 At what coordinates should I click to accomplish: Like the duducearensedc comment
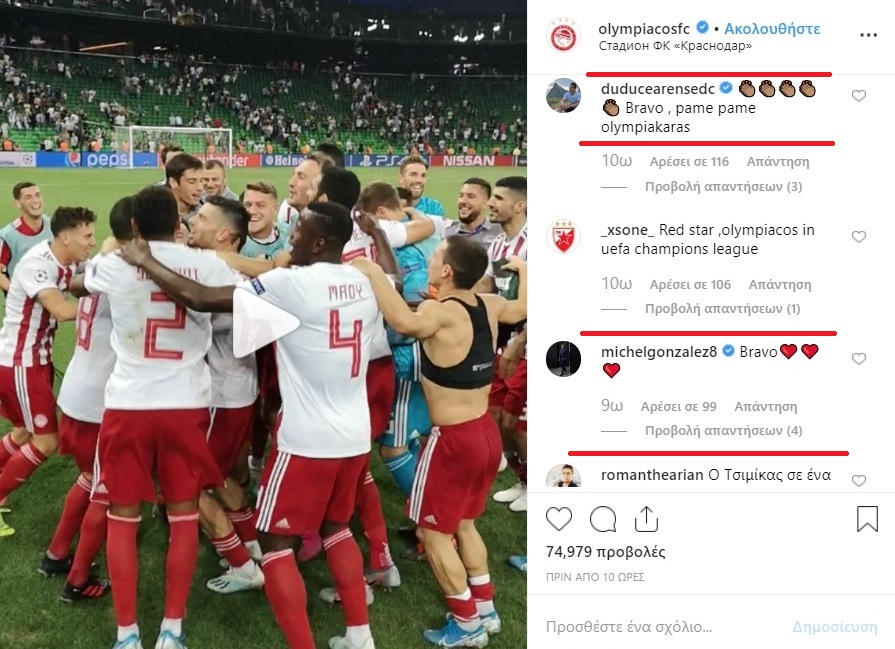tap(859, 96)
